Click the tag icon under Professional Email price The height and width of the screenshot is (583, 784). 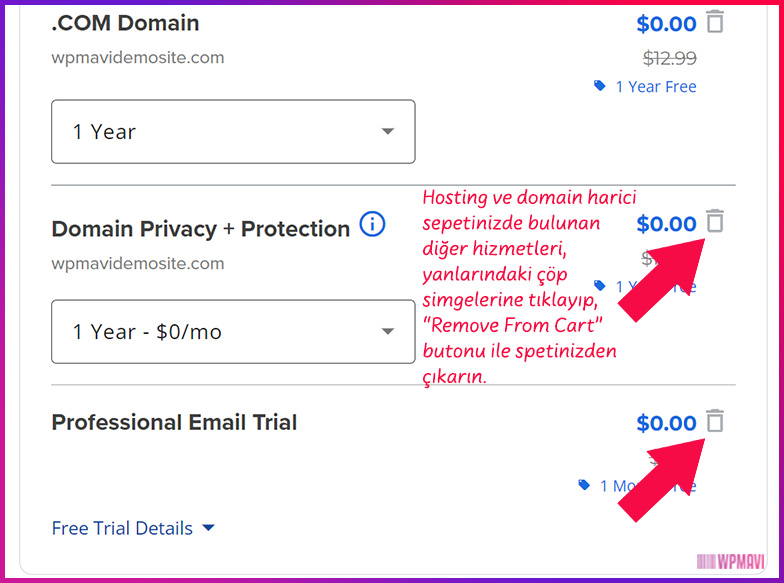click(584, 485)
